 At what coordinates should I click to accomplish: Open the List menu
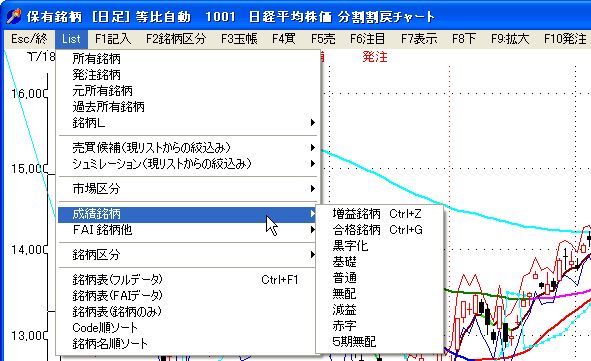71,39
